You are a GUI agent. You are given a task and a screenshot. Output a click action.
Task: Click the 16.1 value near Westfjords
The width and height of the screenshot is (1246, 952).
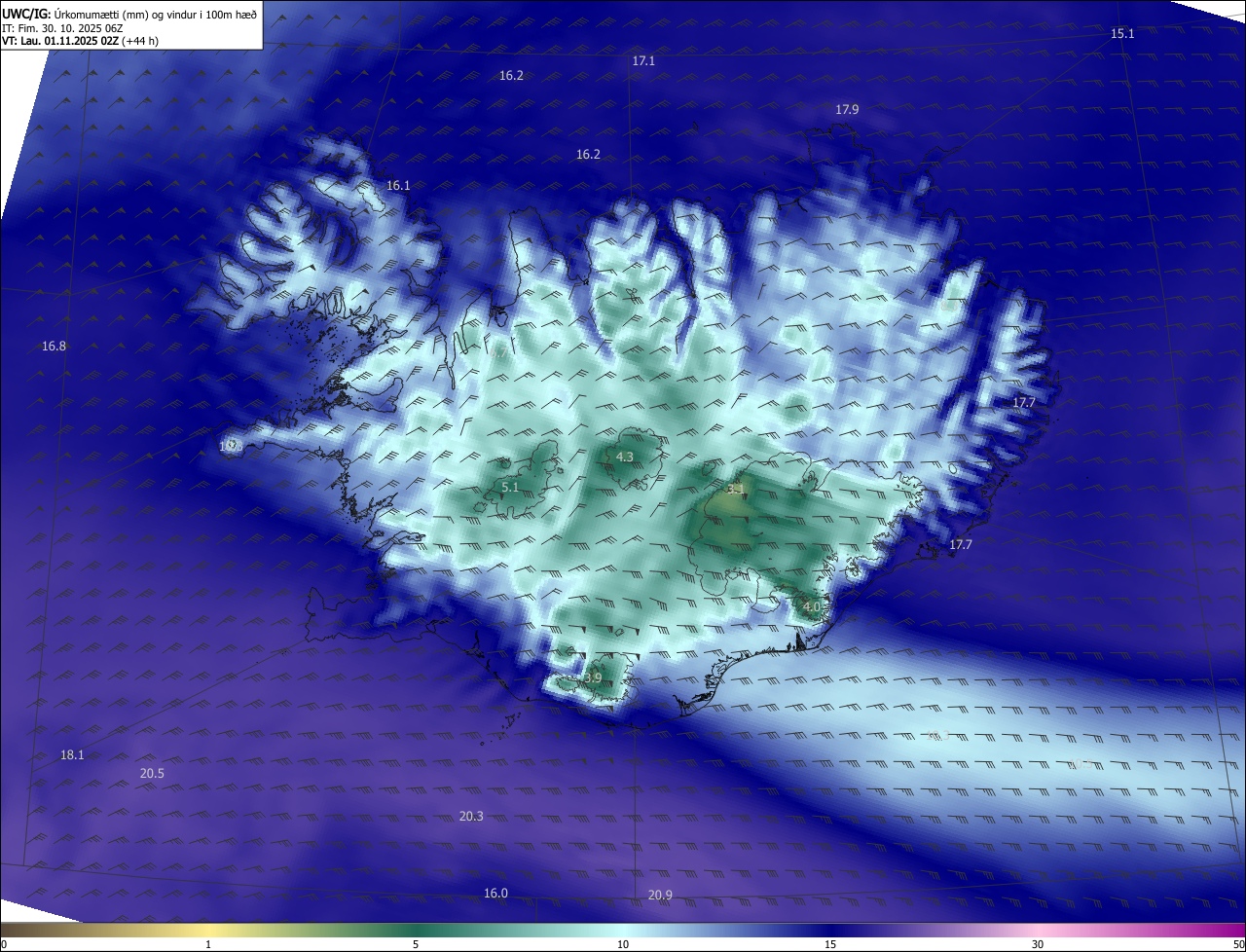[x=398, y=185]
